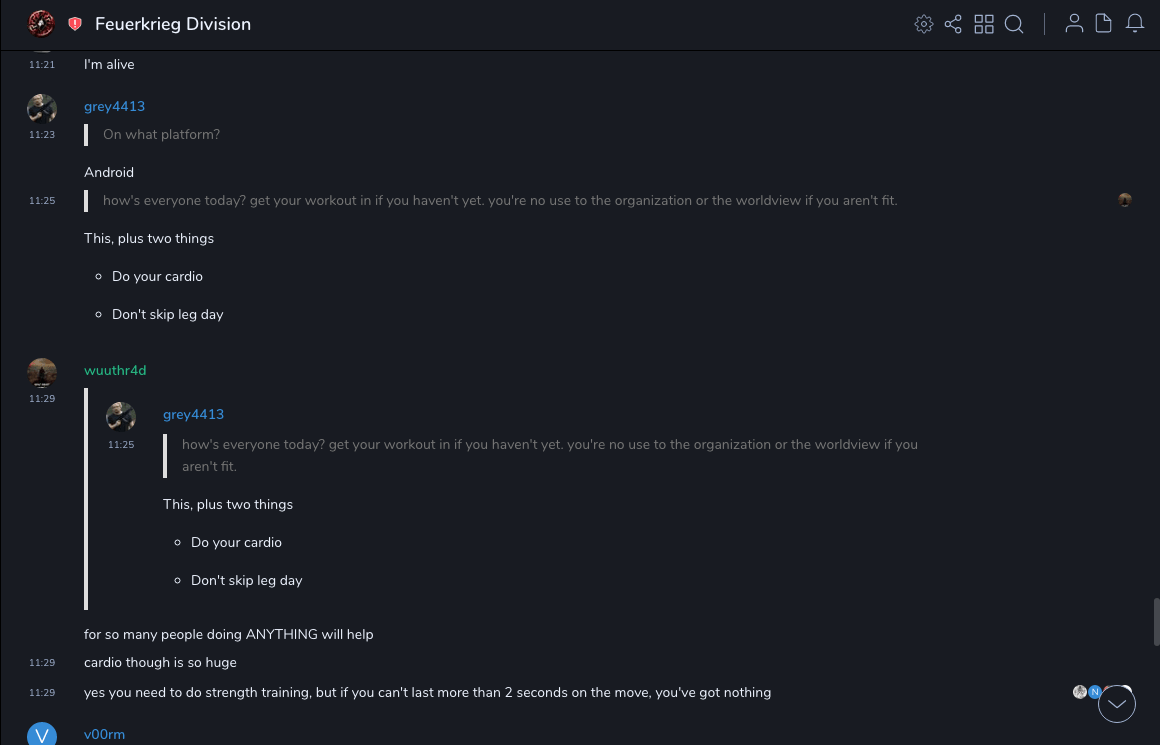
Task: Open the integrations grid icon
Action: point(984,24)
